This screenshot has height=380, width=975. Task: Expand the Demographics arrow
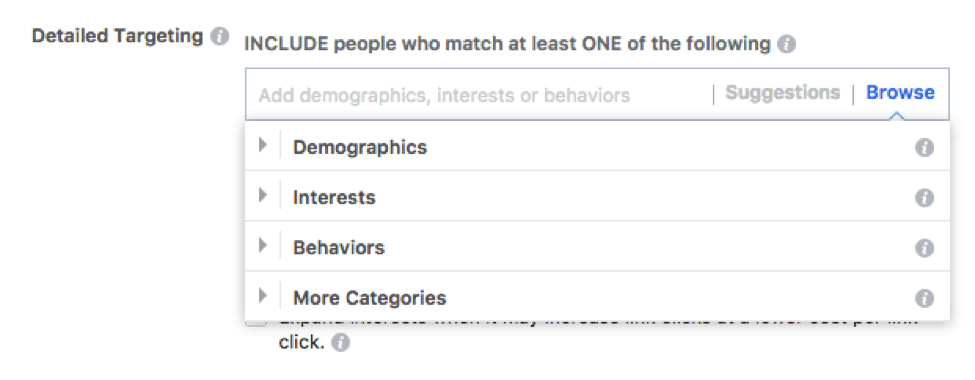(x=262, y=146)
